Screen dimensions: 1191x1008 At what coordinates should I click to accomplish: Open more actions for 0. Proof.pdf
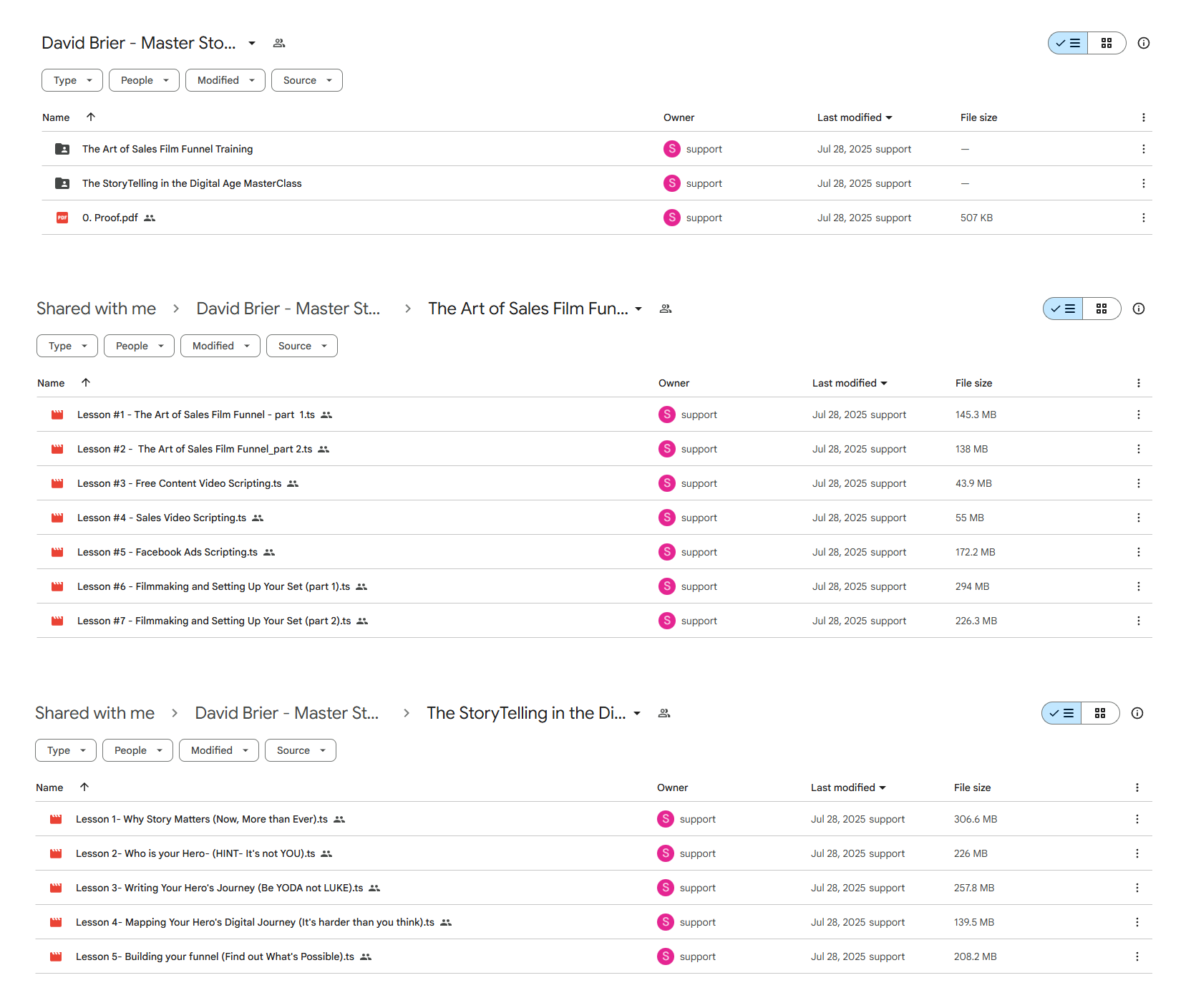tap(1143, 218)
